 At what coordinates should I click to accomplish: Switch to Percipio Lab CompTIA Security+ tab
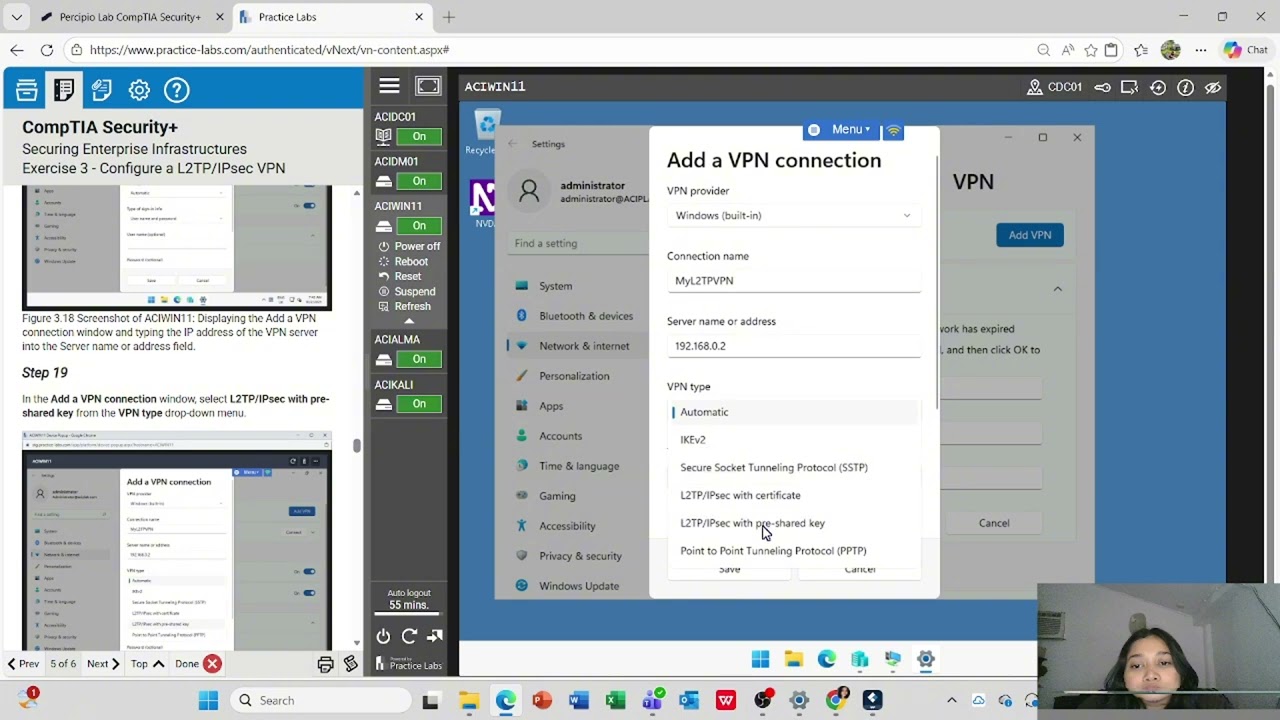coord(130,17)
